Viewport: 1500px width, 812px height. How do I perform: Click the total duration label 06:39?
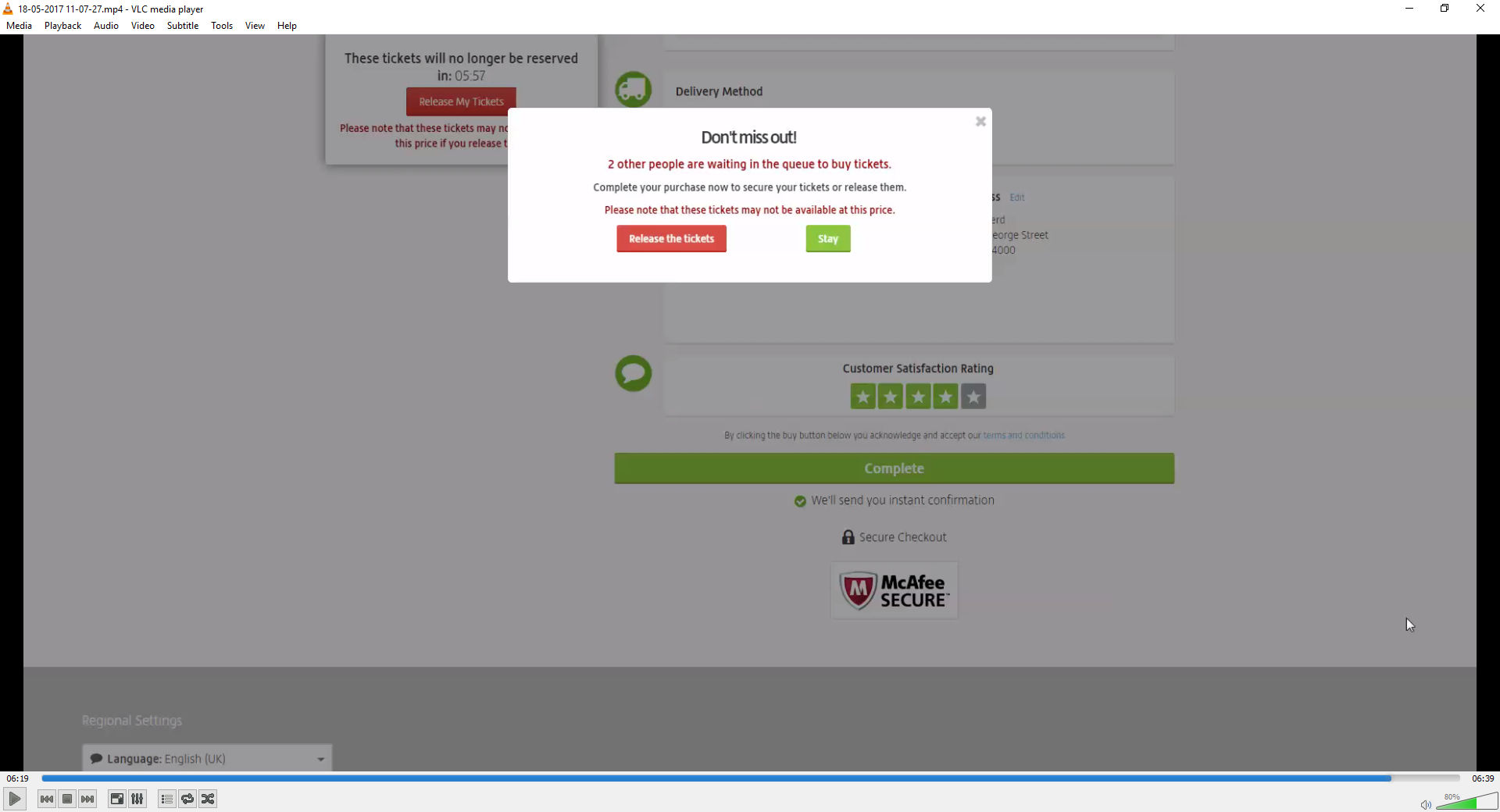tap(1483, 778)
